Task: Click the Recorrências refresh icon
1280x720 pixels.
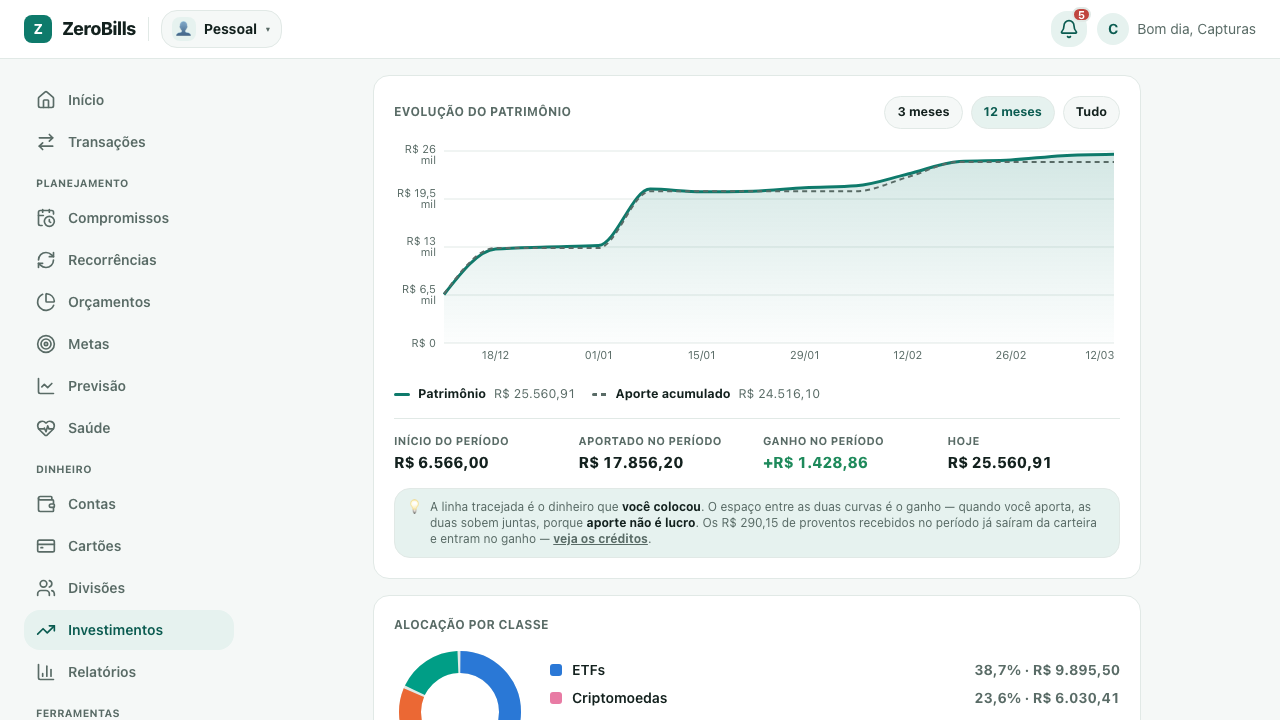Action: pos(46,260)
